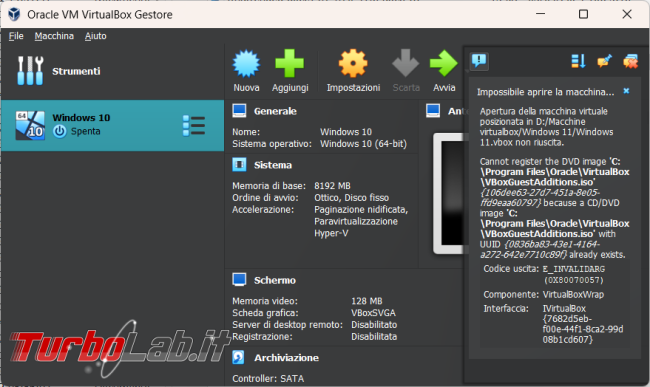650x387 pixels.
Task: Click the 'Server di desktop remoto:' label
Action: [287, 325]
